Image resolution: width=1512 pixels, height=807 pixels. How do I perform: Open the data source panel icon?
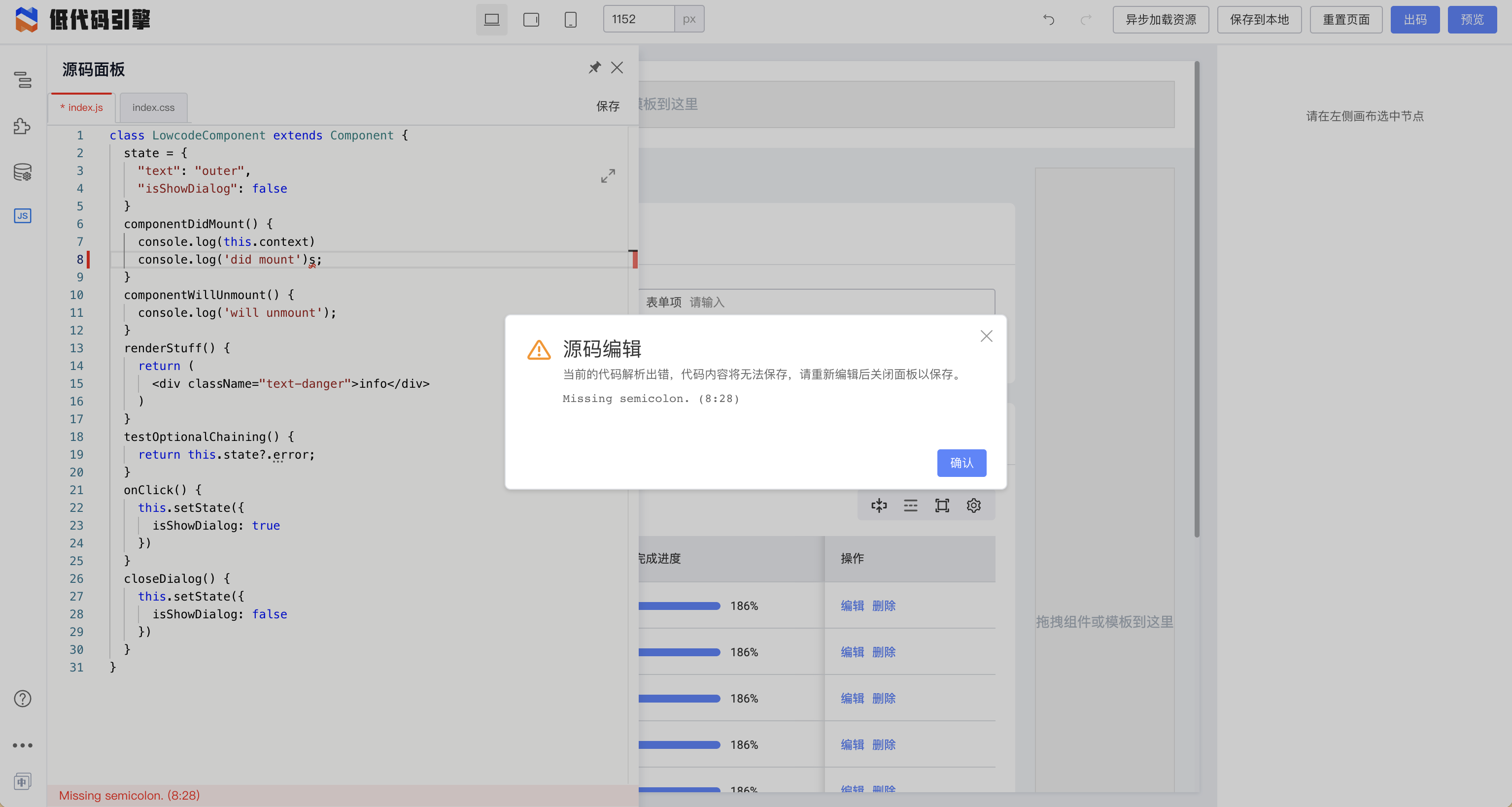[x=22, y=172]
